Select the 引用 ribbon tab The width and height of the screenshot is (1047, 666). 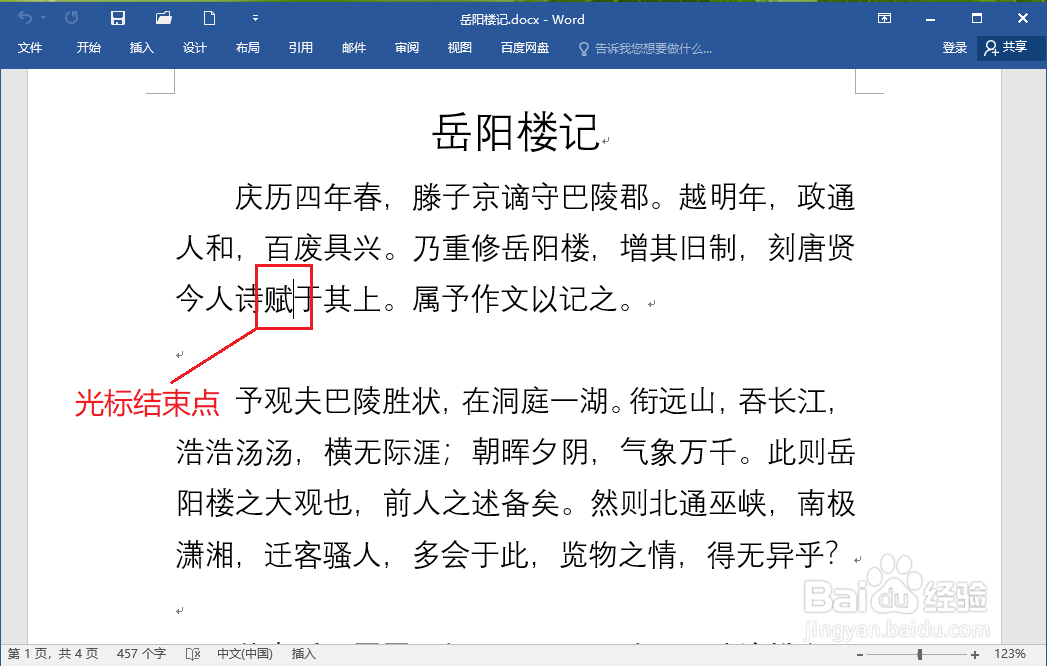(300, 48)
